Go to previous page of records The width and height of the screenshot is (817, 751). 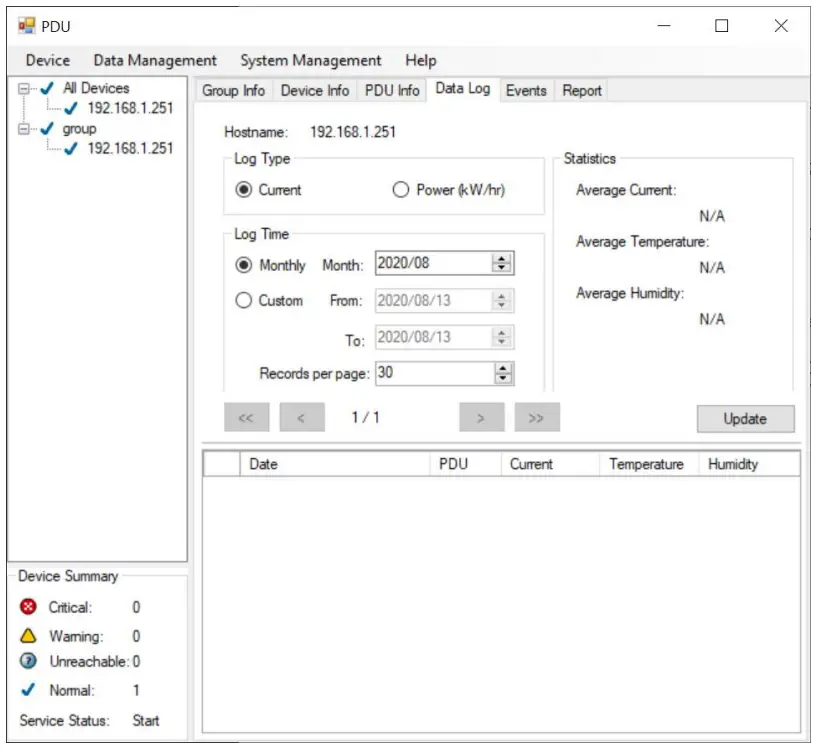pyautogui.click(x=302, y=418)
